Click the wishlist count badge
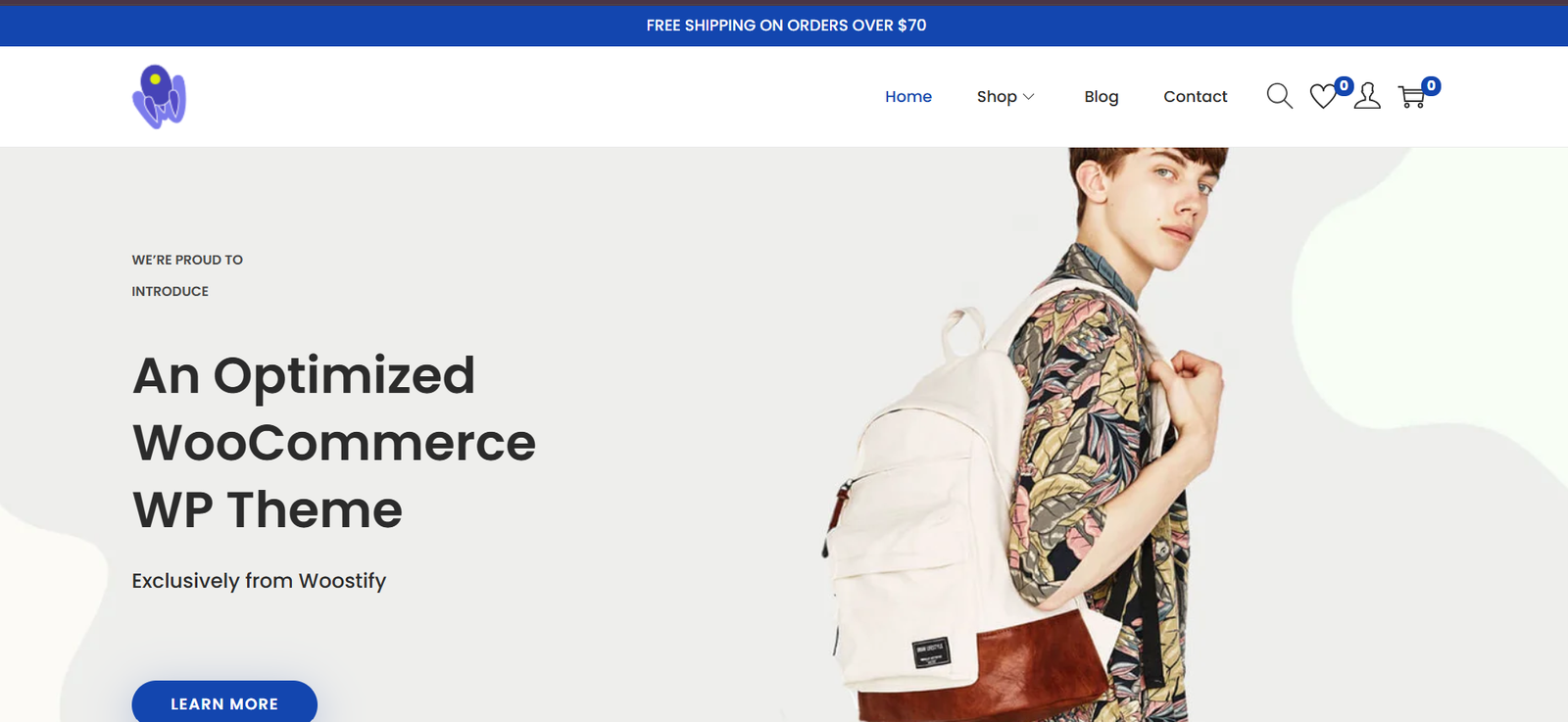The height and width of the screenshot is (722, 1568). click(1344, 86)
